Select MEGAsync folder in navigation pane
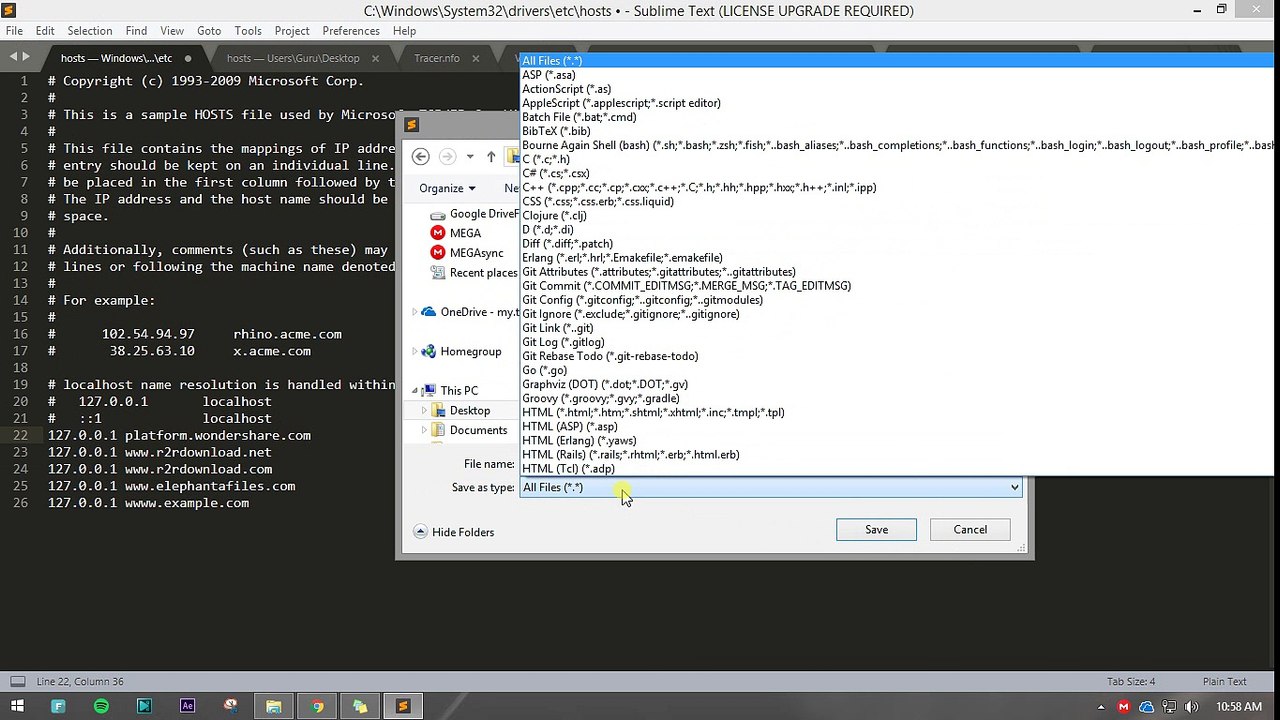Screen dimensions: 1280x720 pos(467,253)
